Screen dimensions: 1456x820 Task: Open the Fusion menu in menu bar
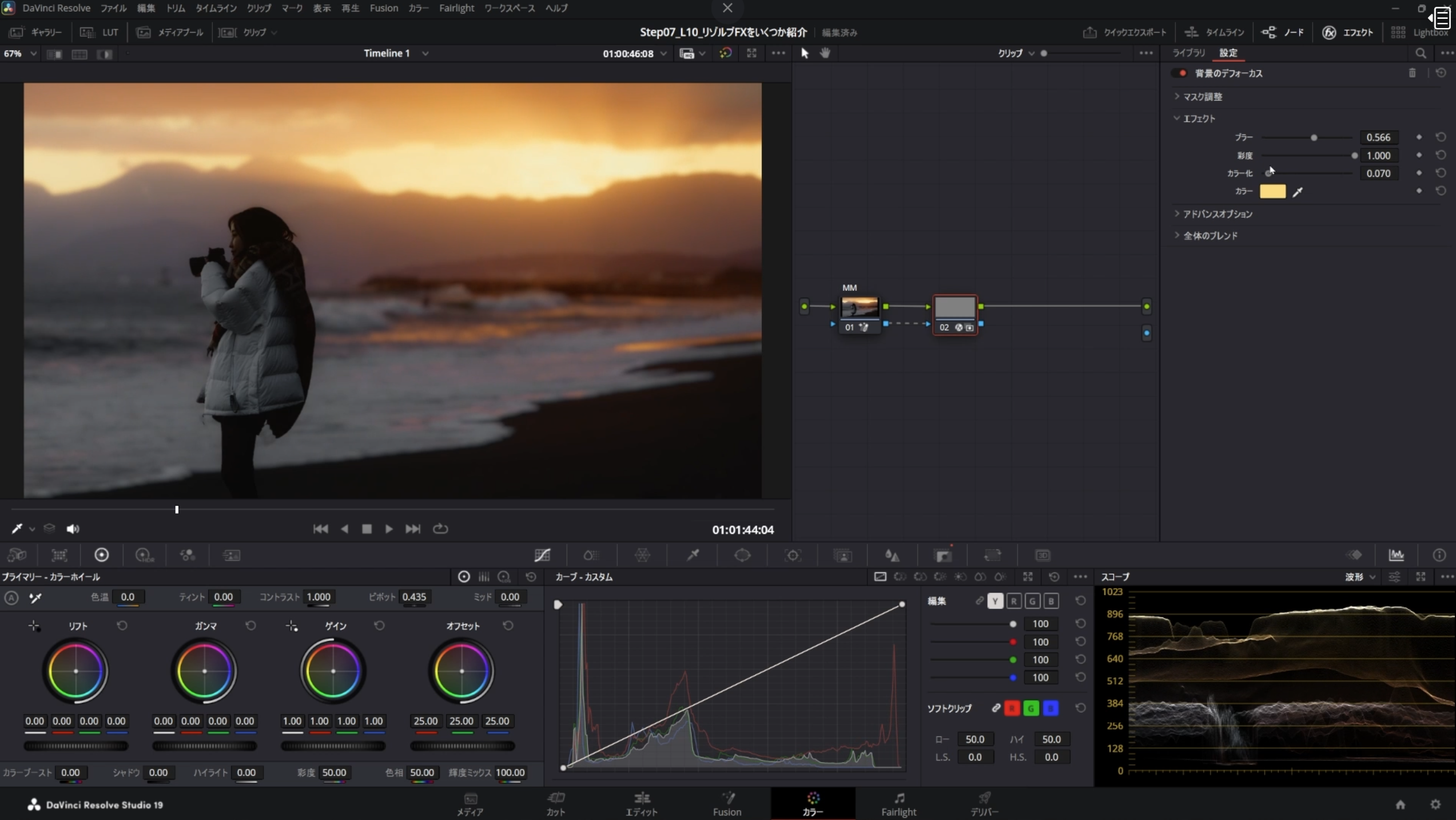(384, 8)
